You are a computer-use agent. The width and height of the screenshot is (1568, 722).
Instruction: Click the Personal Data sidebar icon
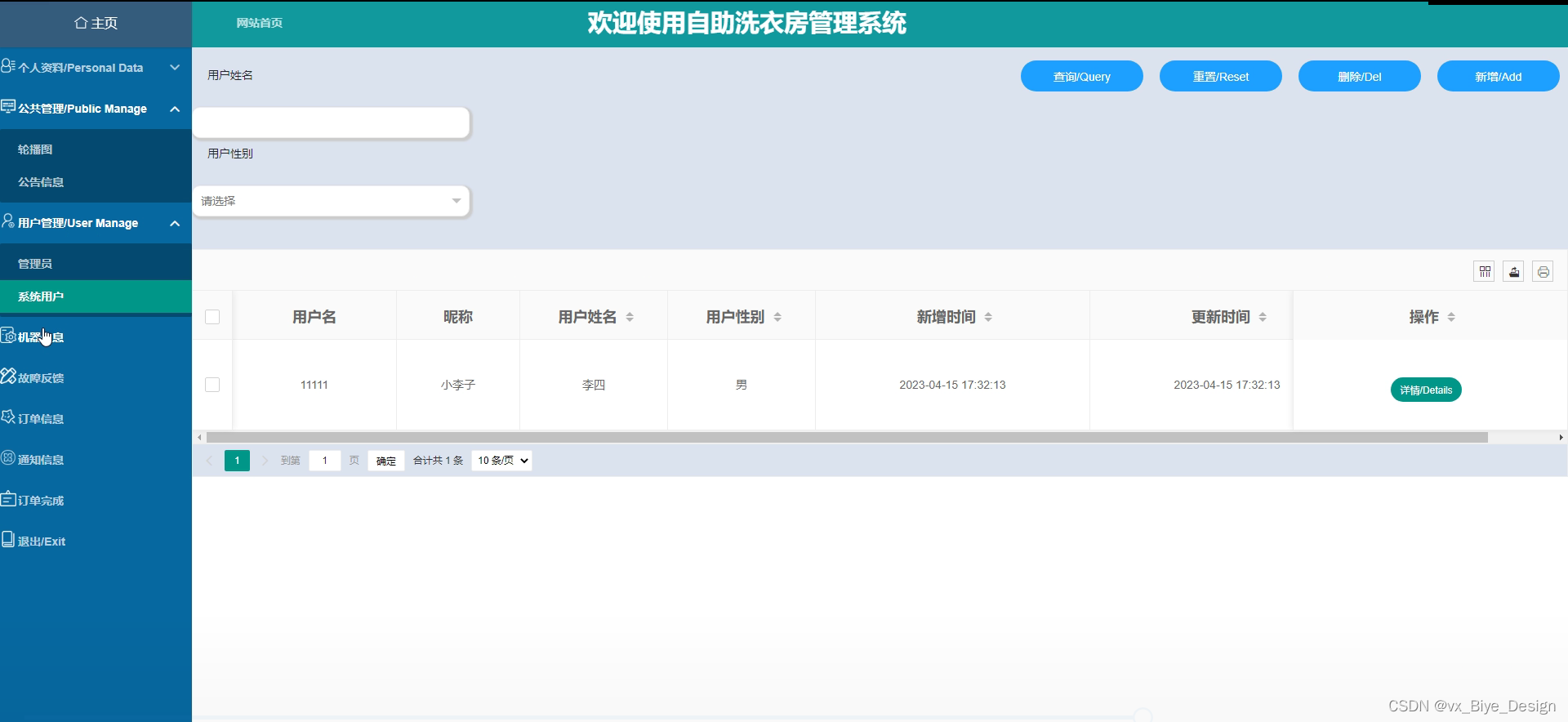[x=8, y=66]
